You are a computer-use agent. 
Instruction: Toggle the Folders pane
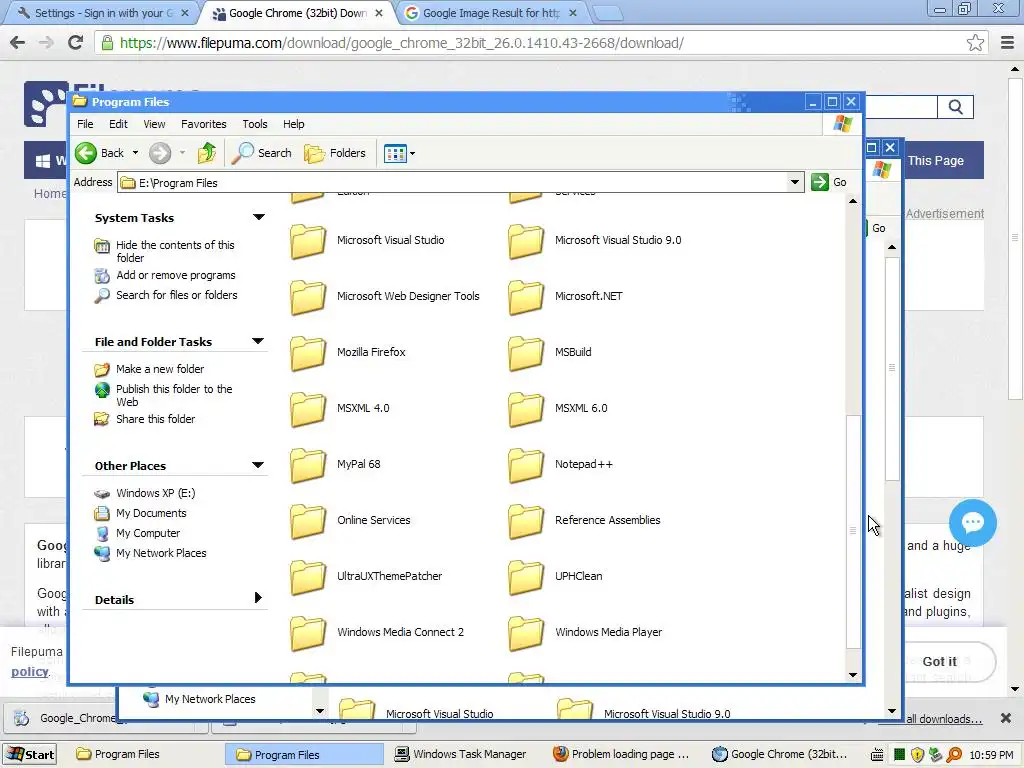335,153
